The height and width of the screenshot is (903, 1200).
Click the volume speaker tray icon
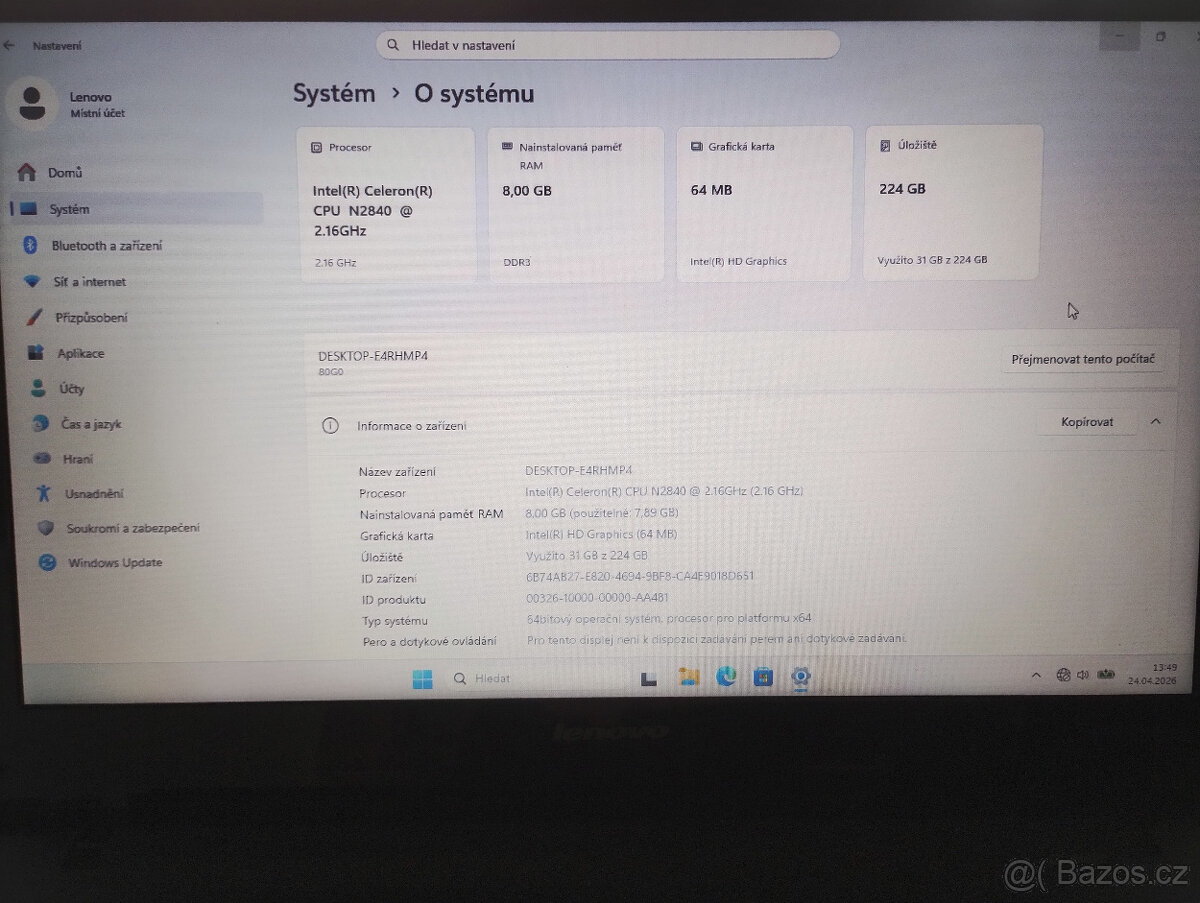click(x=1082, y=675)
